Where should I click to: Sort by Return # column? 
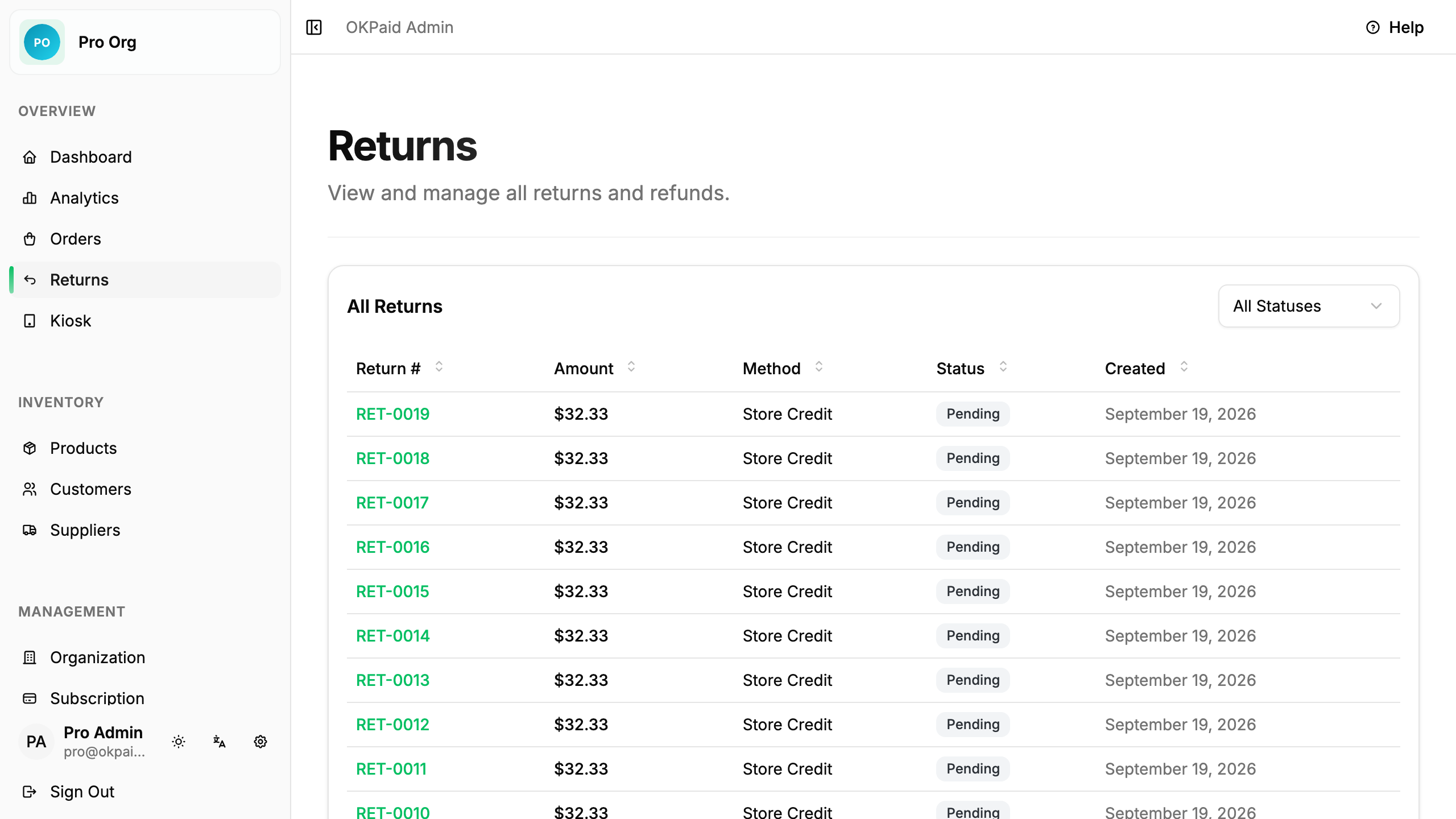pos(399,368)
